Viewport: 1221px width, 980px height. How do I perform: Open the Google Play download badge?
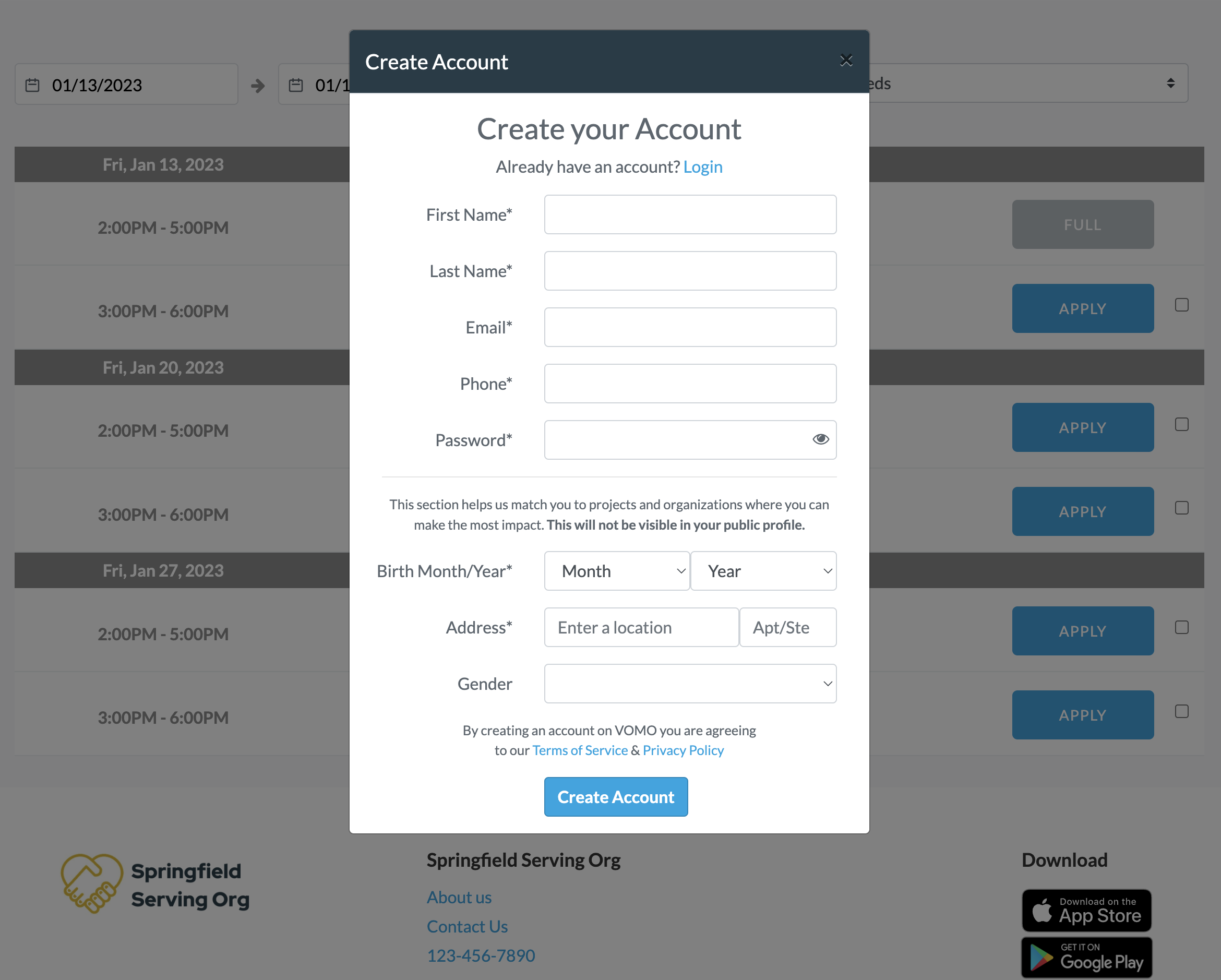1086,958
